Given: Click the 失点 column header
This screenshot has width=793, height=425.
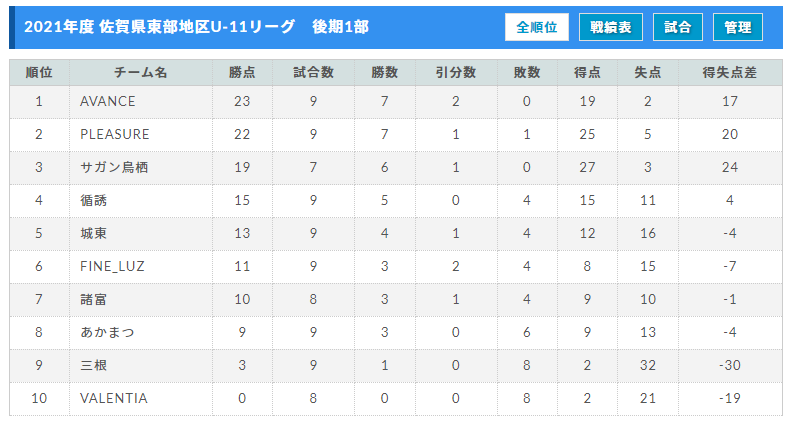Looking at the screenshot, I should 648,73.
